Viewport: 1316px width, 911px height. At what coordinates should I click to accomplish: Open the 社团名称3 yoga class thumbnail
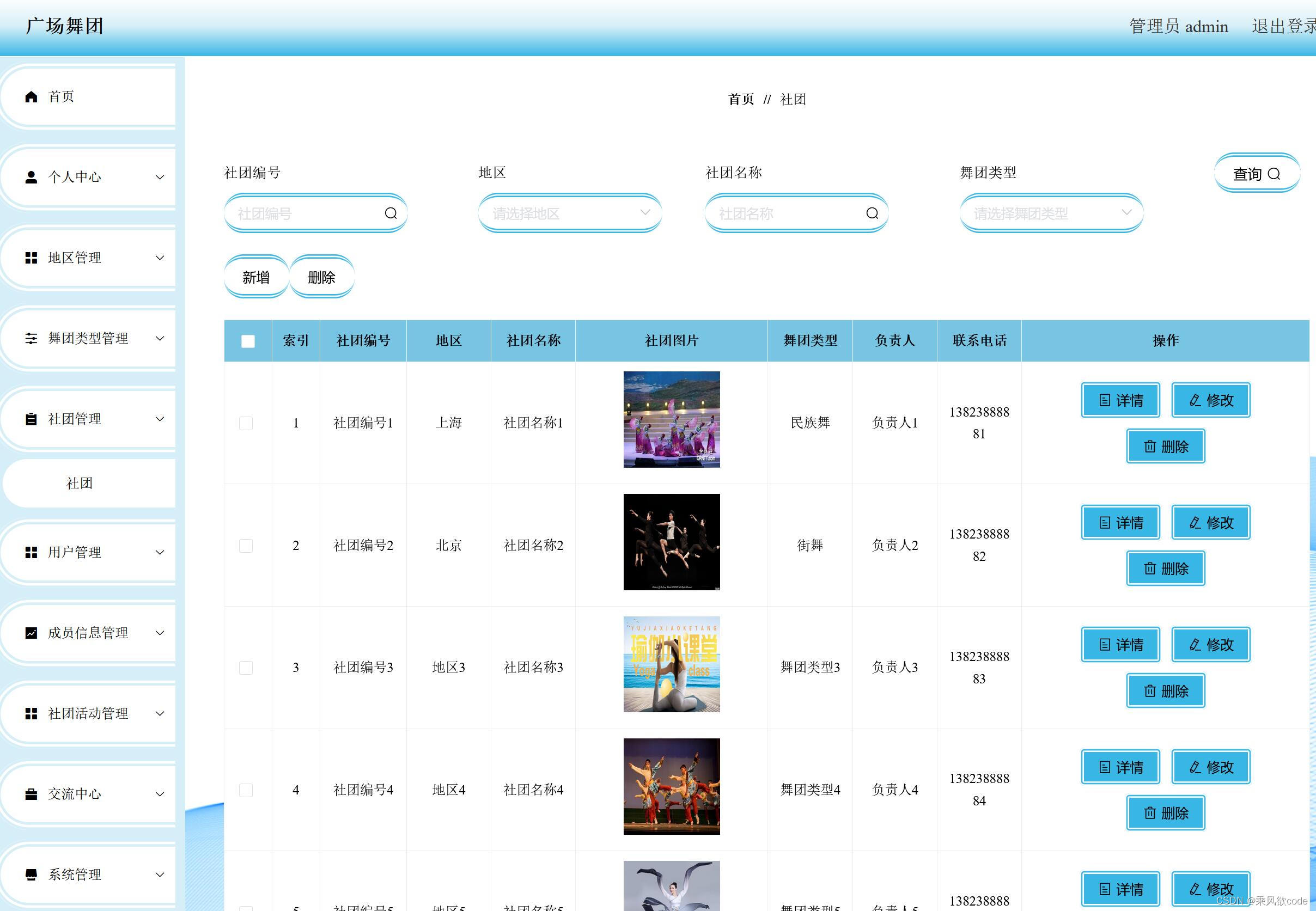click(672, 664)
